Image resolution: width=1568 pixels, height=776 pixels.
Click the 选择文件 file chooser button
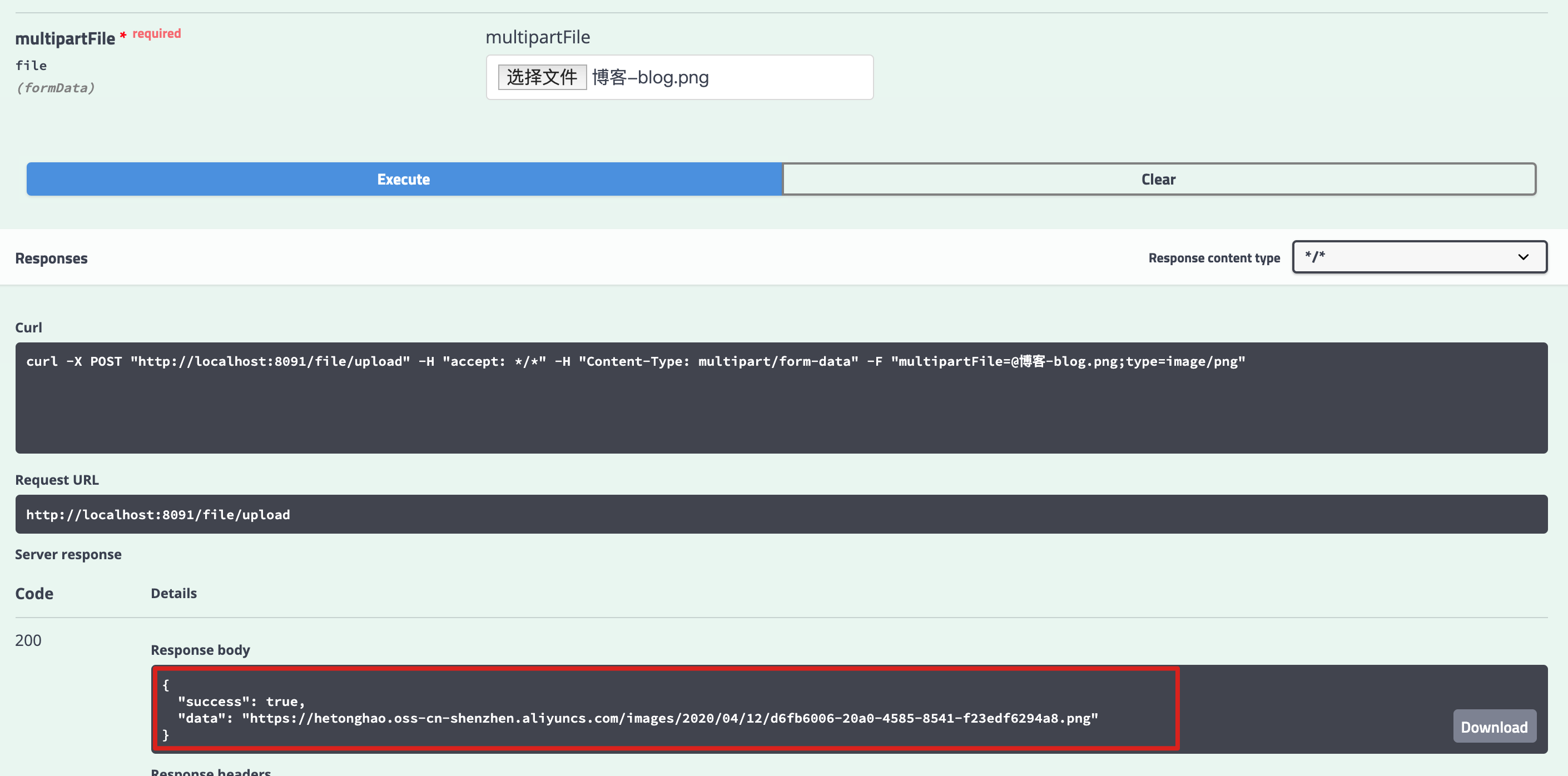[542, 77]
